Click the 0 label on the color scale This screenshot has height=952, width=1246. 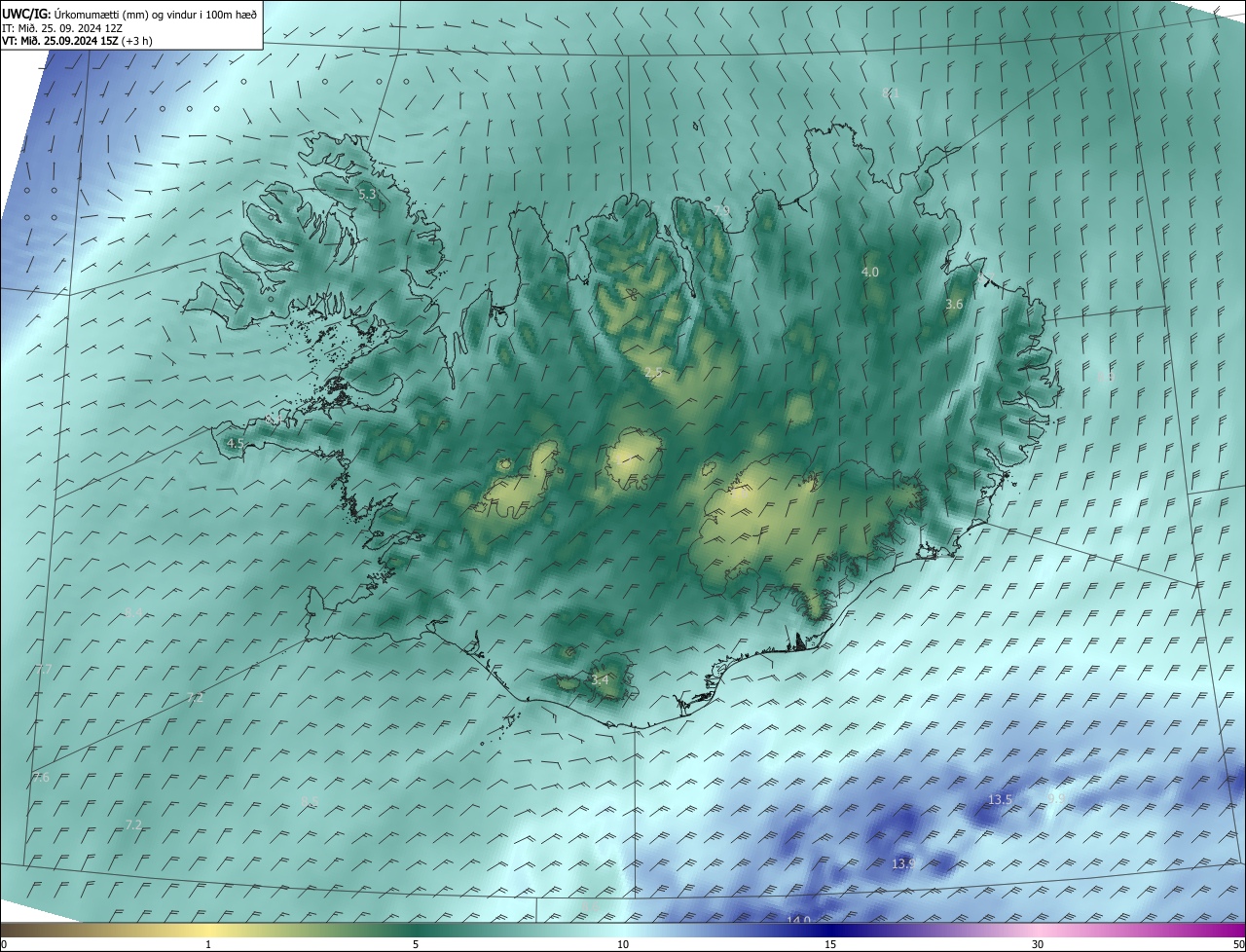click(x=4, y=944)
